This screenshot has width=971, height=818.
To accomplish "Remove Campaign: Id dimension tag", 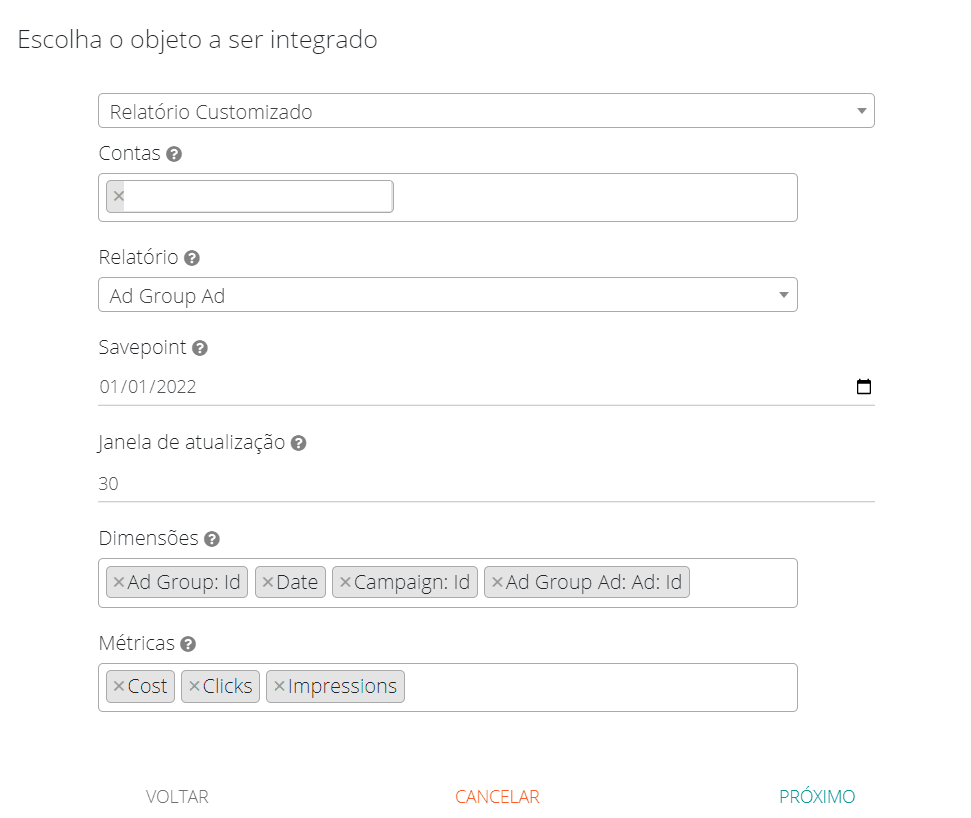I will (x=345, y=582).
